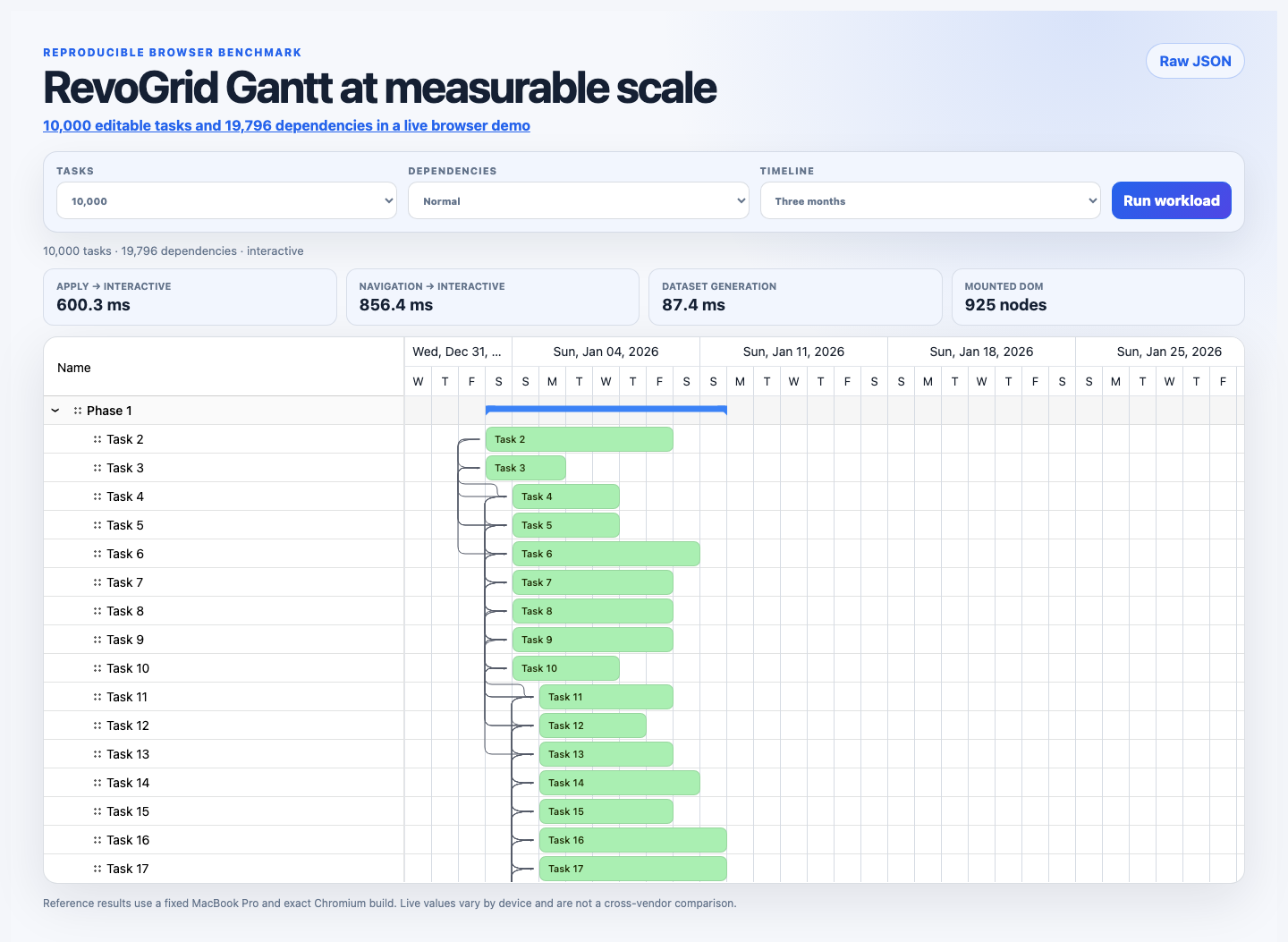Select the green Task 2 Gantt bar
Screen dimensions: 1288x942
click(580, 439)
